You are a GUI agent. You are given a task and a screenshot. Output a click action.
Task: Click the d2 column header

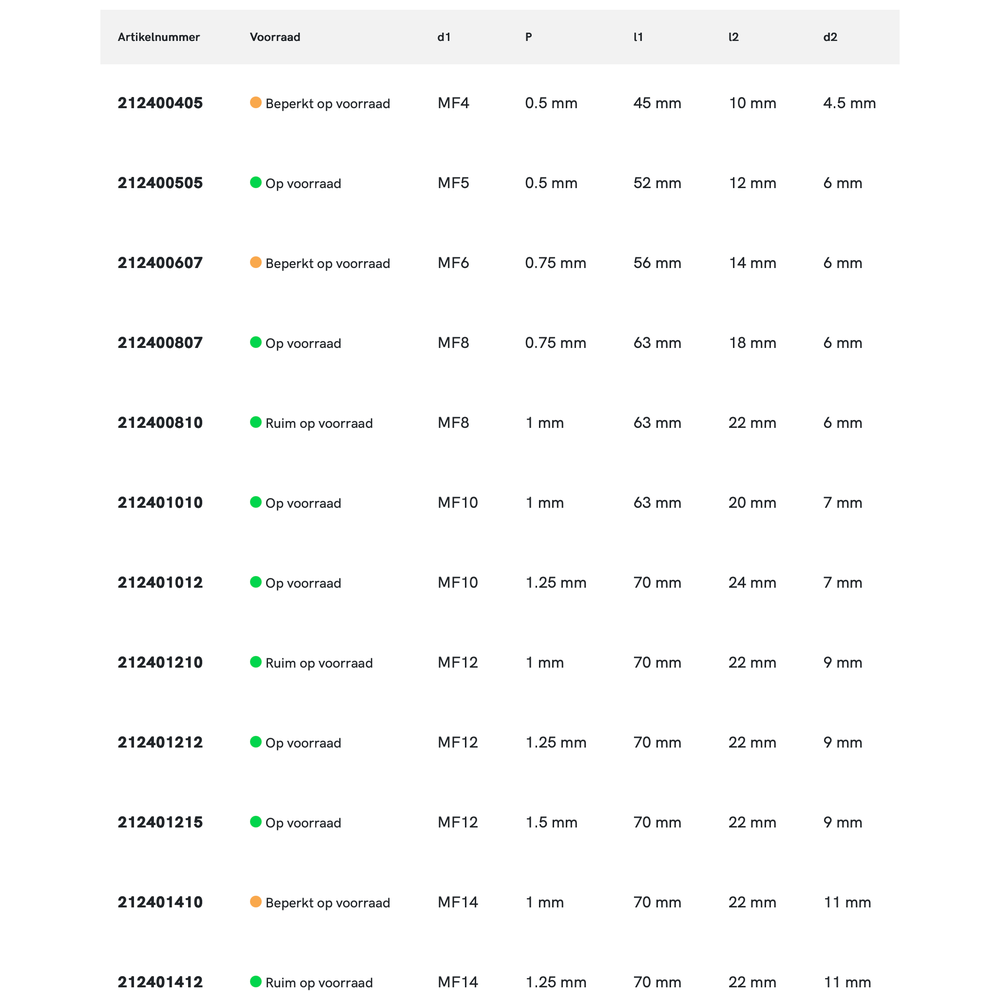click(830, 37)
